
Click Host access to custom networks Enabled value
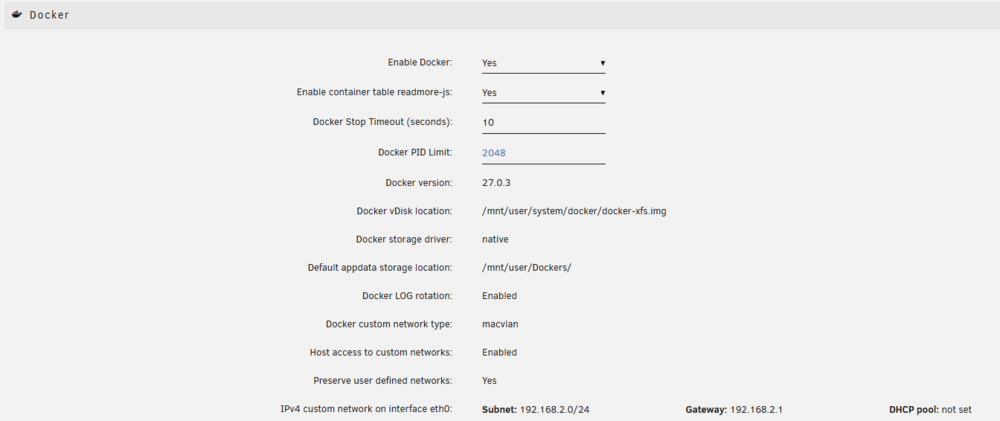coord(499,352)
